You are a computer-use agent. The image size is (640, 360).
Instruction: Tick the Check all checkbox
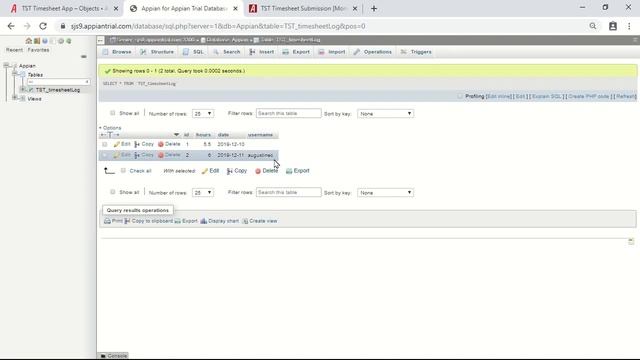pos(123,171)
